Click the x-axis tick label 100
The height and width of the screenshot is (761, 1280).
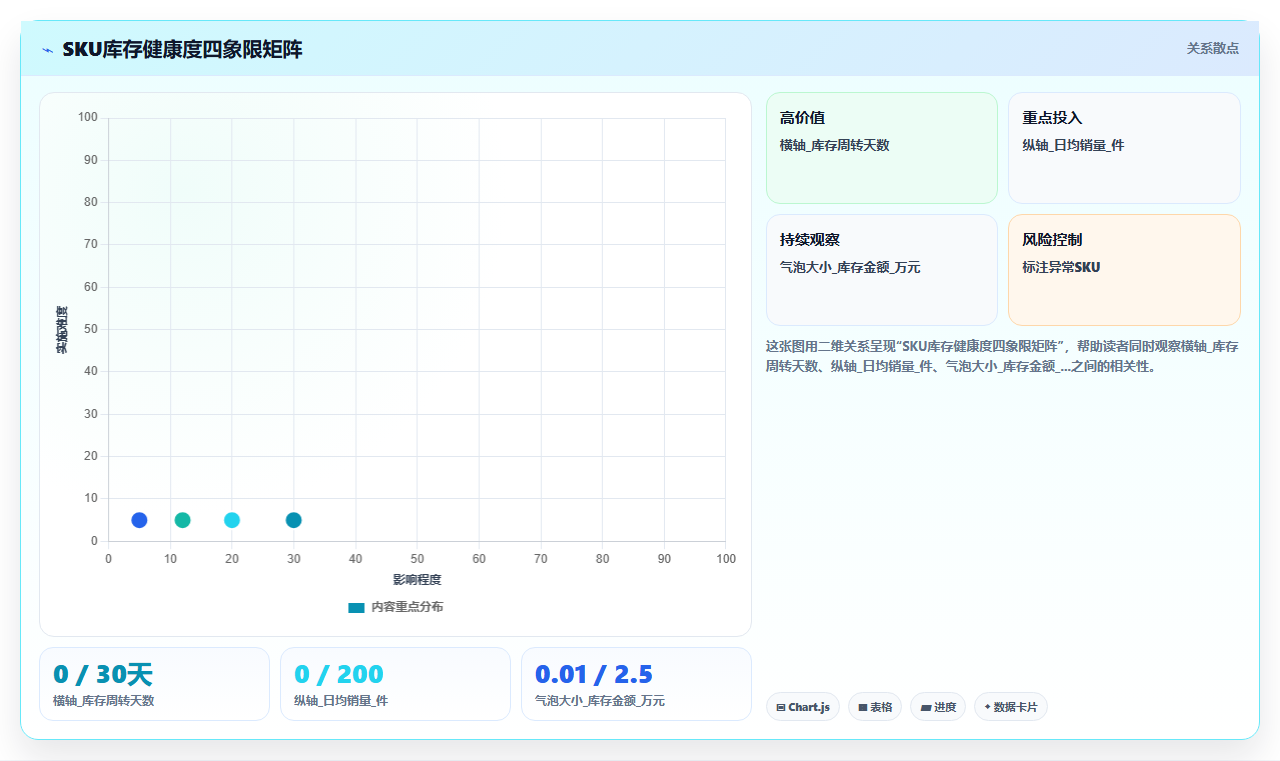(726, 558)
